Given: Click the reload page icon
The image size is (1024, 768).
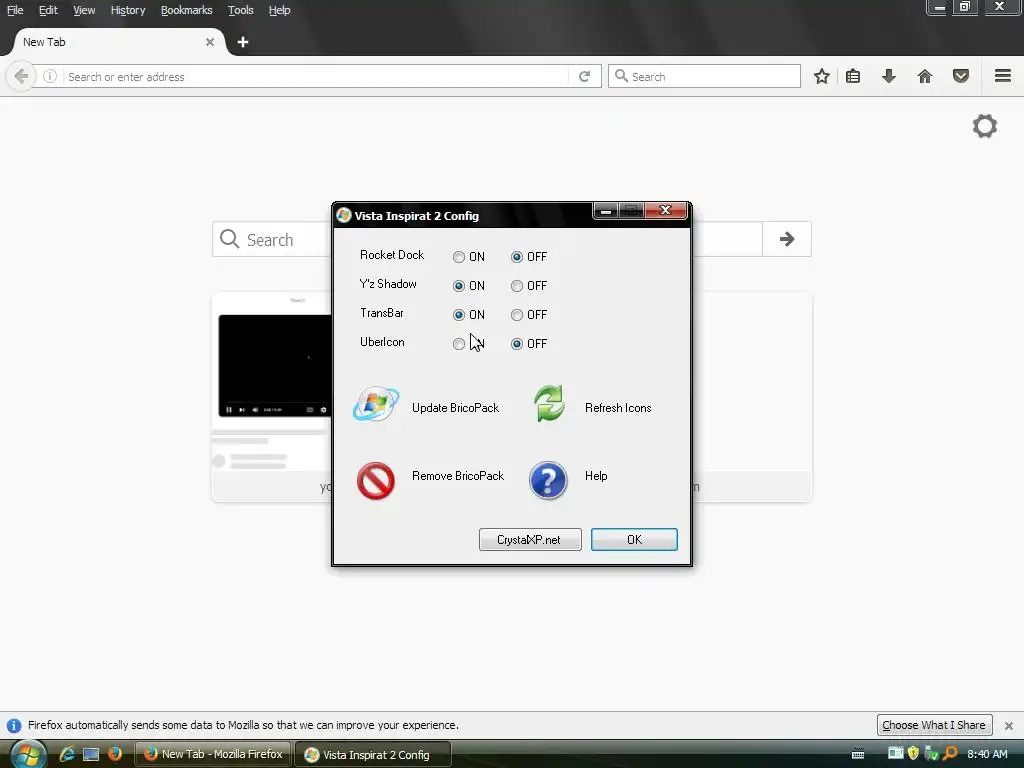Looking at the screenshot, I should point(584,76).
